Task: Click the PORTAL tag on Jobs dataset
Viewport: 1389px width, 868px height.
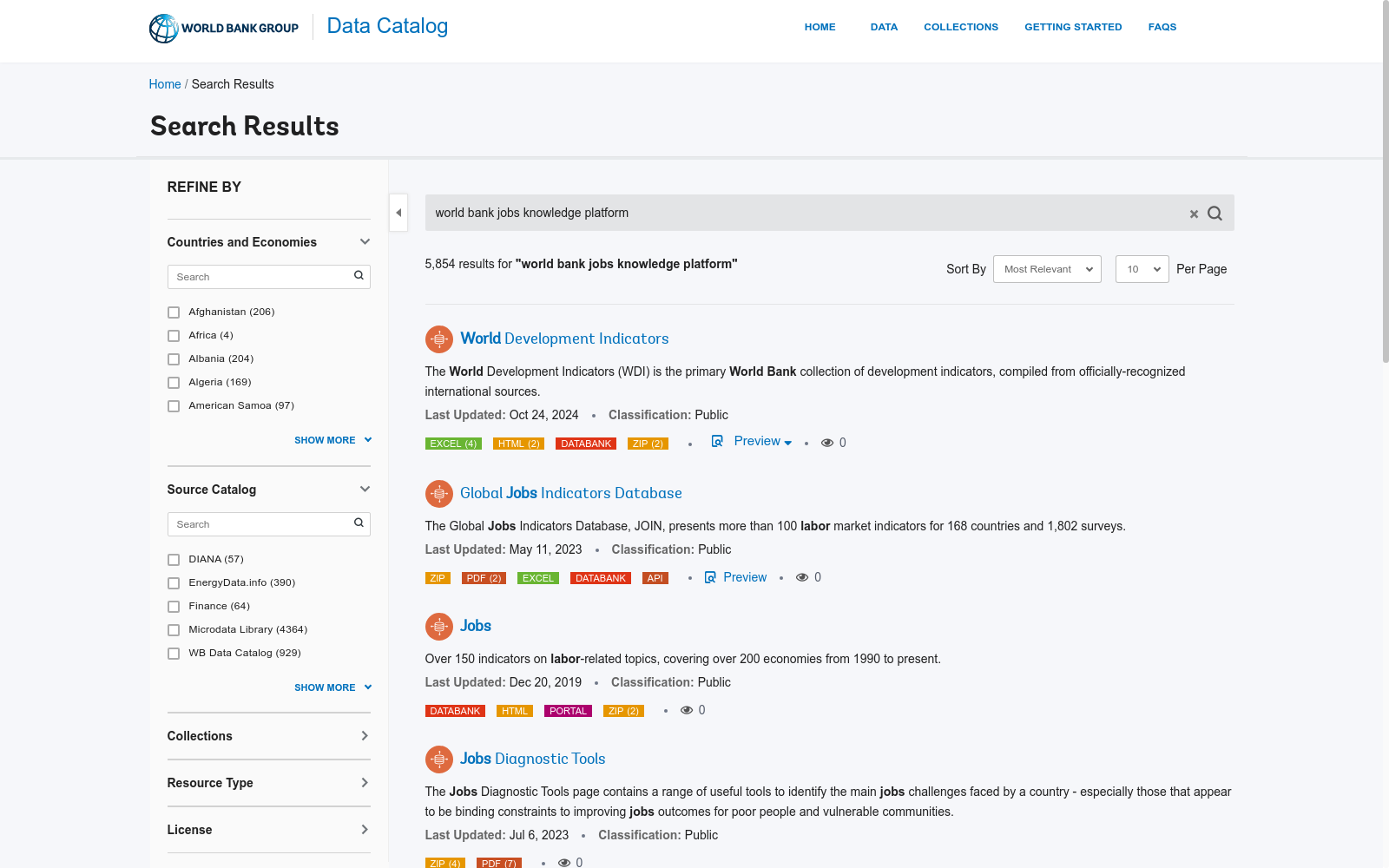Action: pos(568,711)
